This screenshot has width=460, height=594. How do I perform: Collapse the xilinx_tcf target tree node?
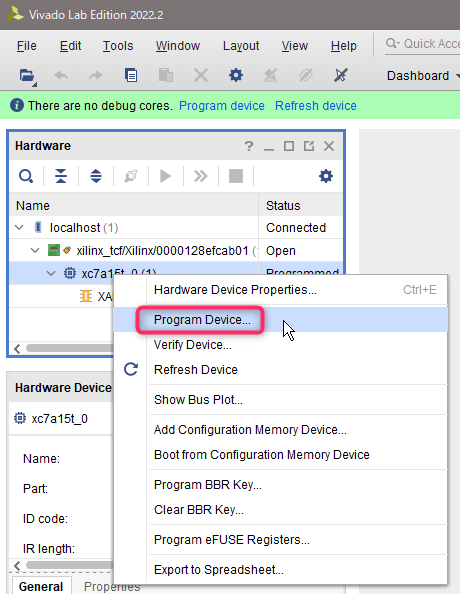coord(35,250)
